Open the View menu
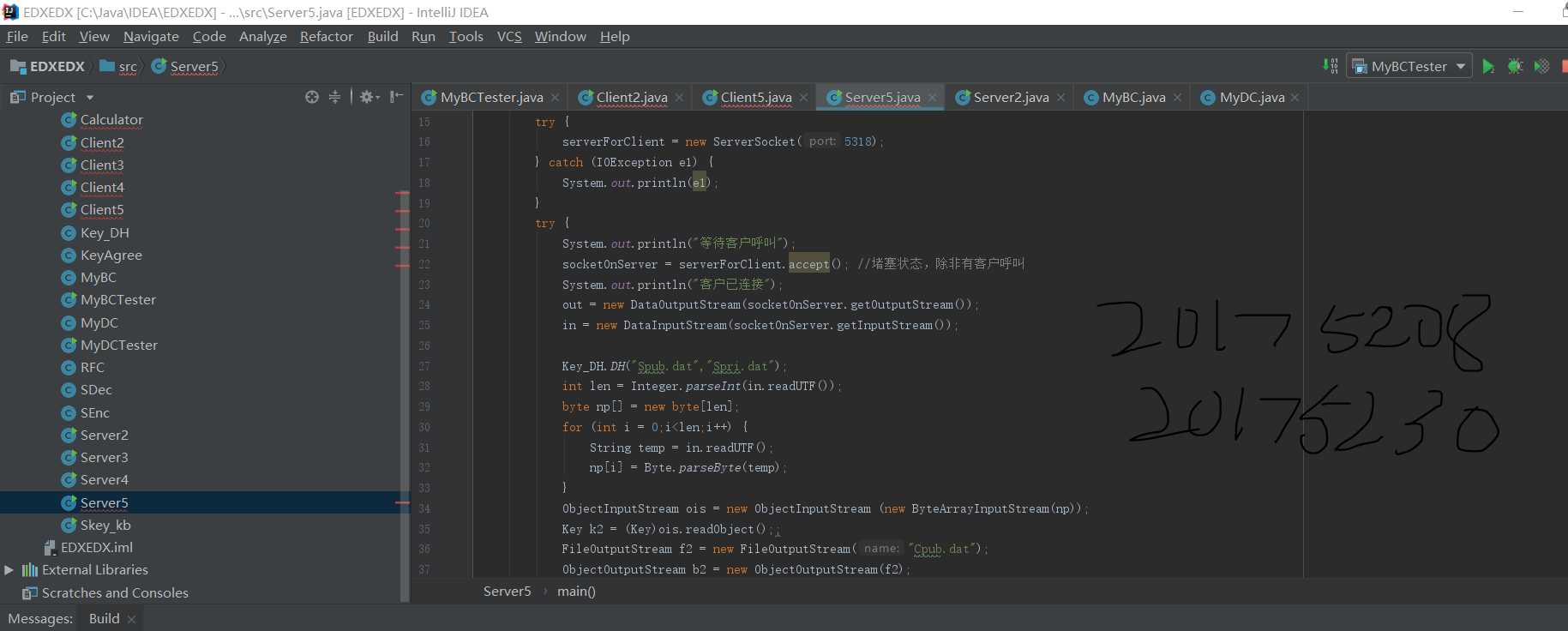The image size is (1568, 631). pyautogui.click(x=94, y=36)
